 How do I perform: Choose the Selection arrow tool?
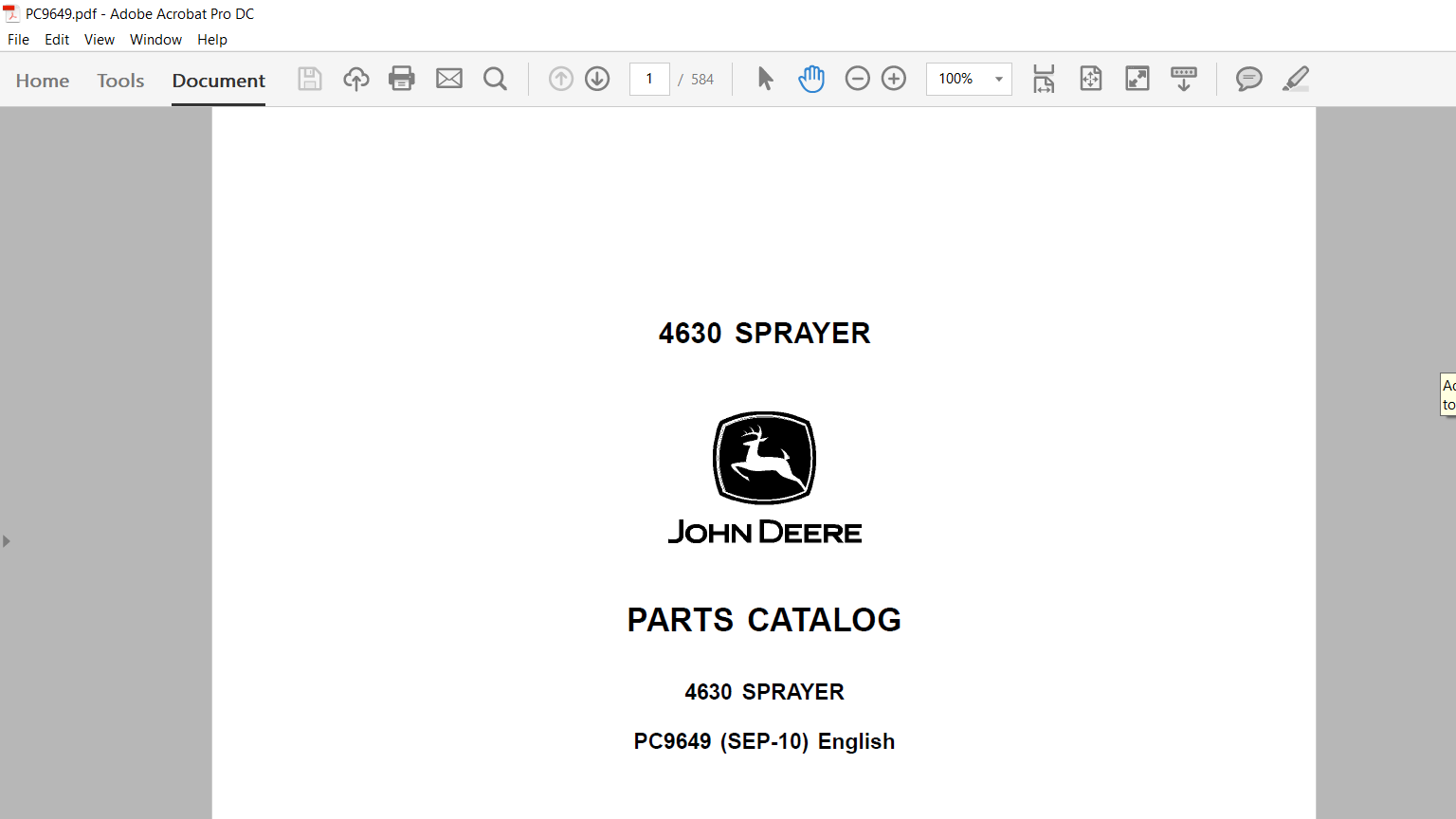click(766, 79)
